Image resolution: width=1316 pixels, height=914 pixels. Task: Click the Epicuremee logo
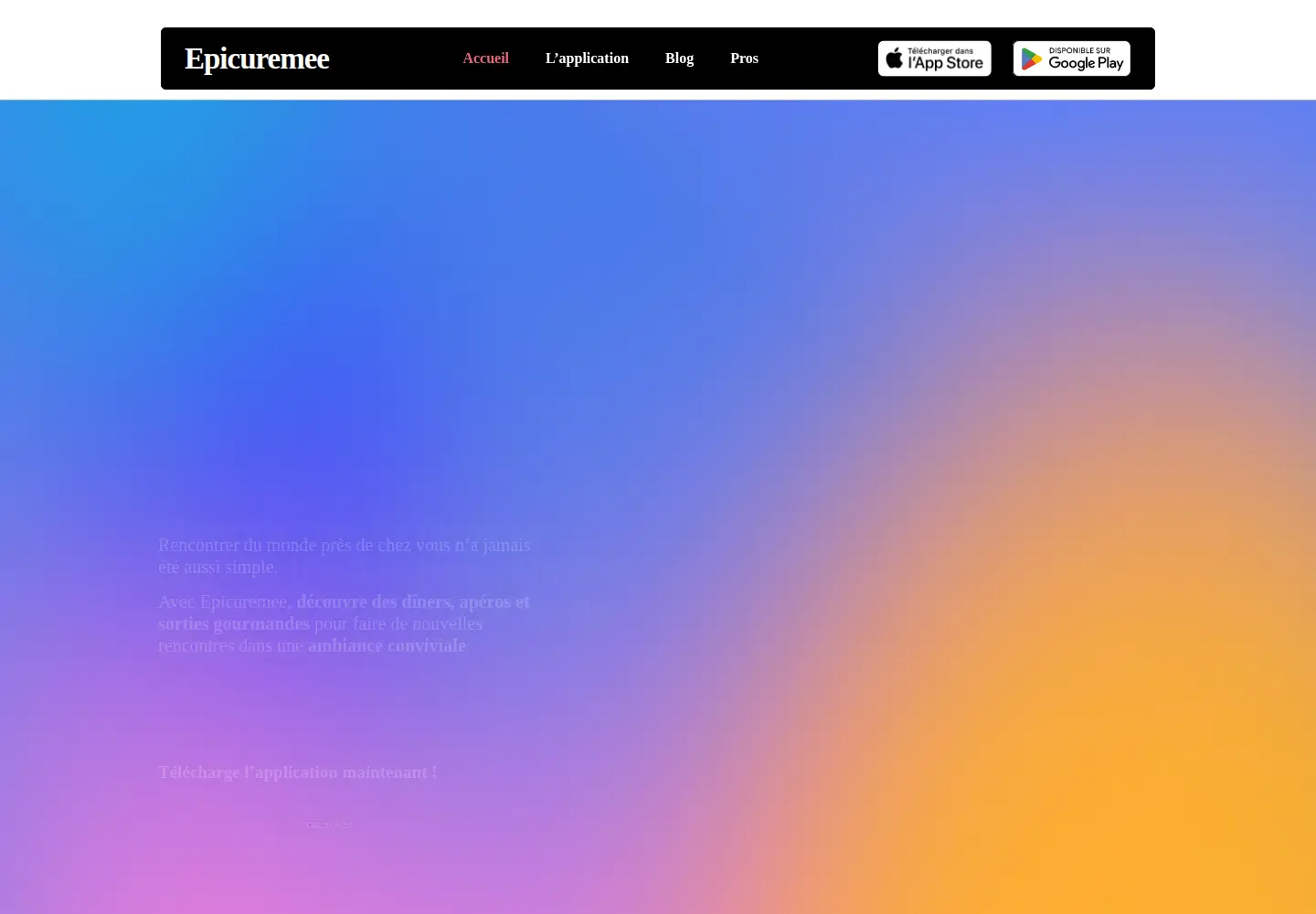click(257, 58)
